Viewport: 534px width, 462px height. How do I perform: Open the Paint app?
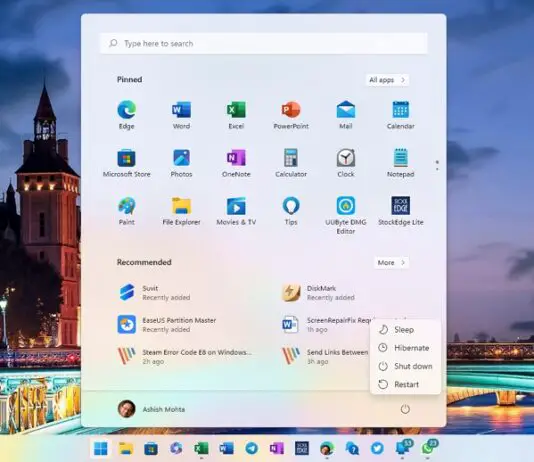pos(126,211)
